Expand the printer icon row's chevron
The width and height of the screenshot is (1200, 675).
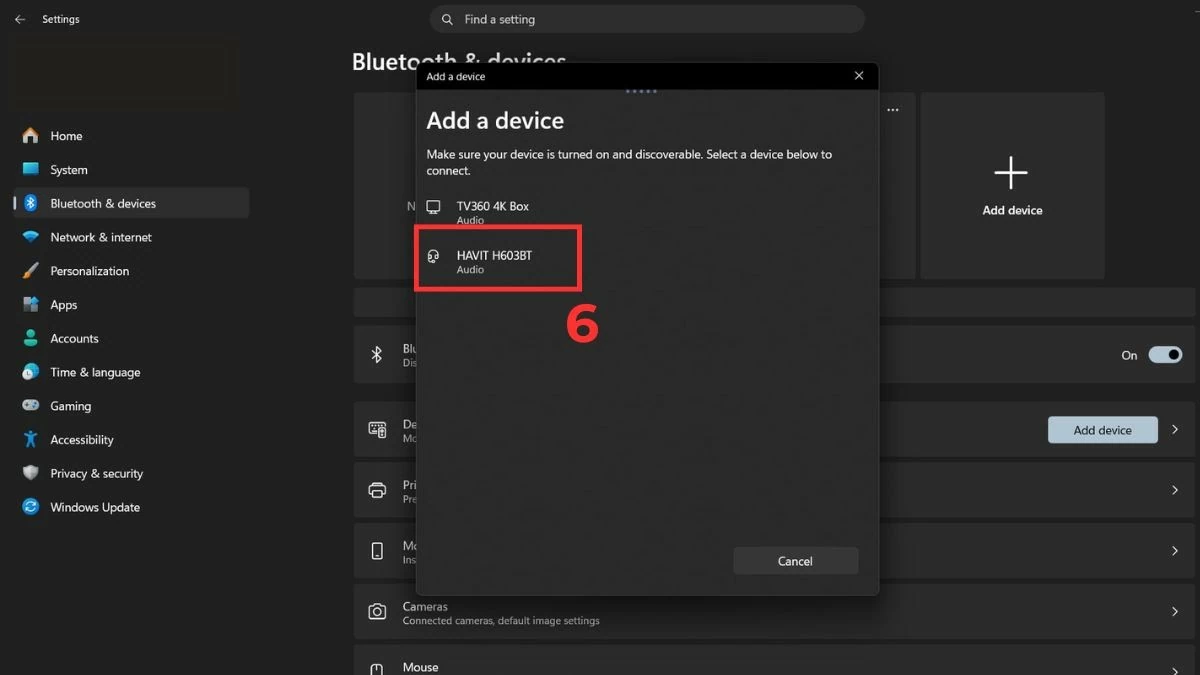coord(1175,490)
